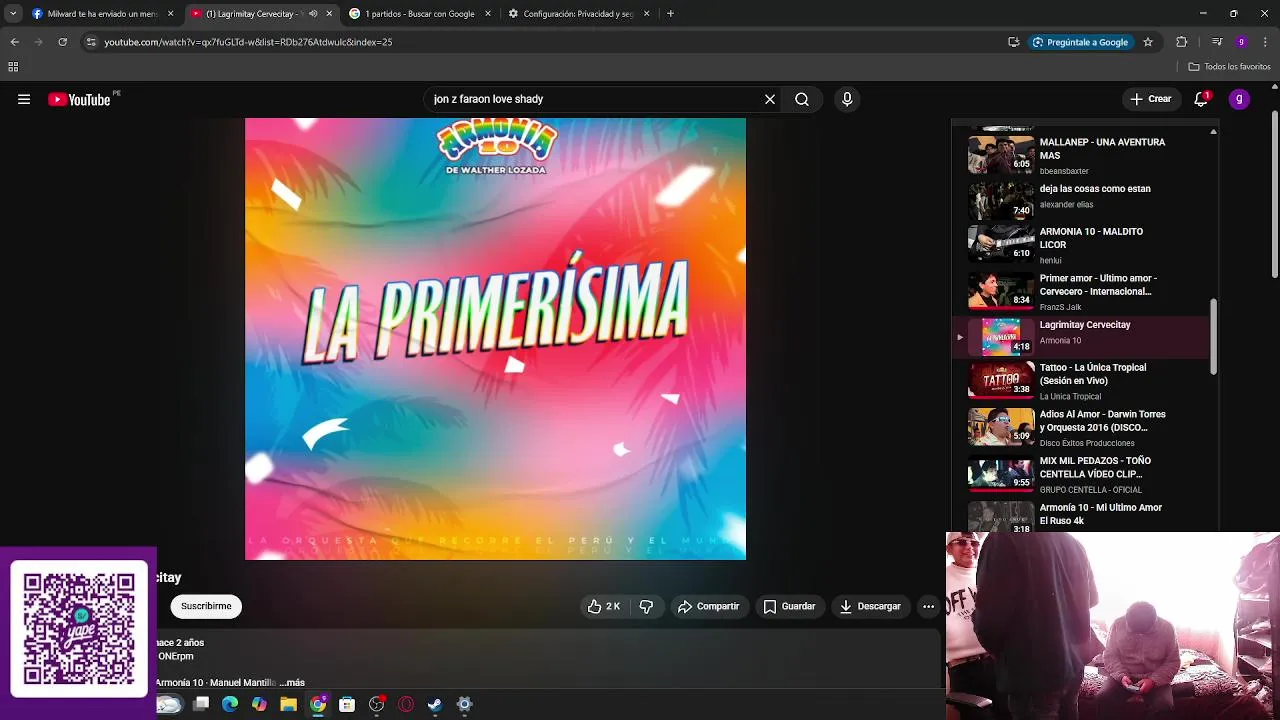Open the YouTube account avatar menu

1239,99
